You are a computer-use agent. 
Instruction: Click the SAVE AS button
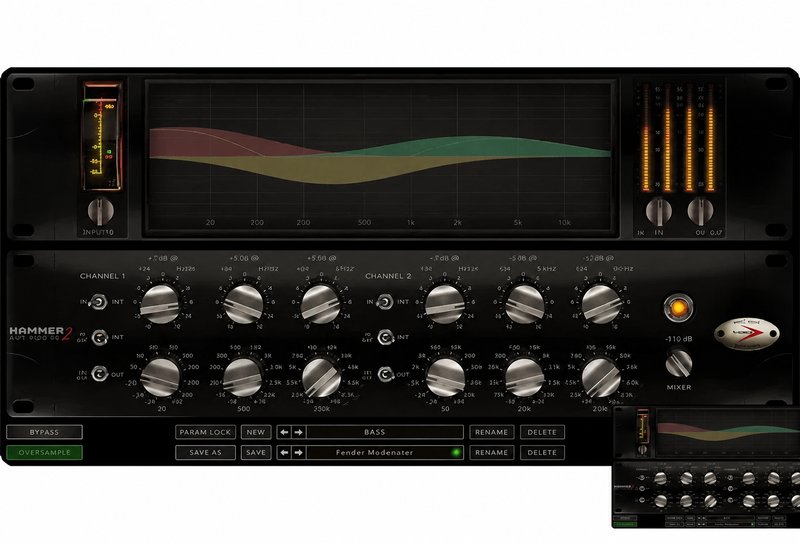click(x=205, y=452)
